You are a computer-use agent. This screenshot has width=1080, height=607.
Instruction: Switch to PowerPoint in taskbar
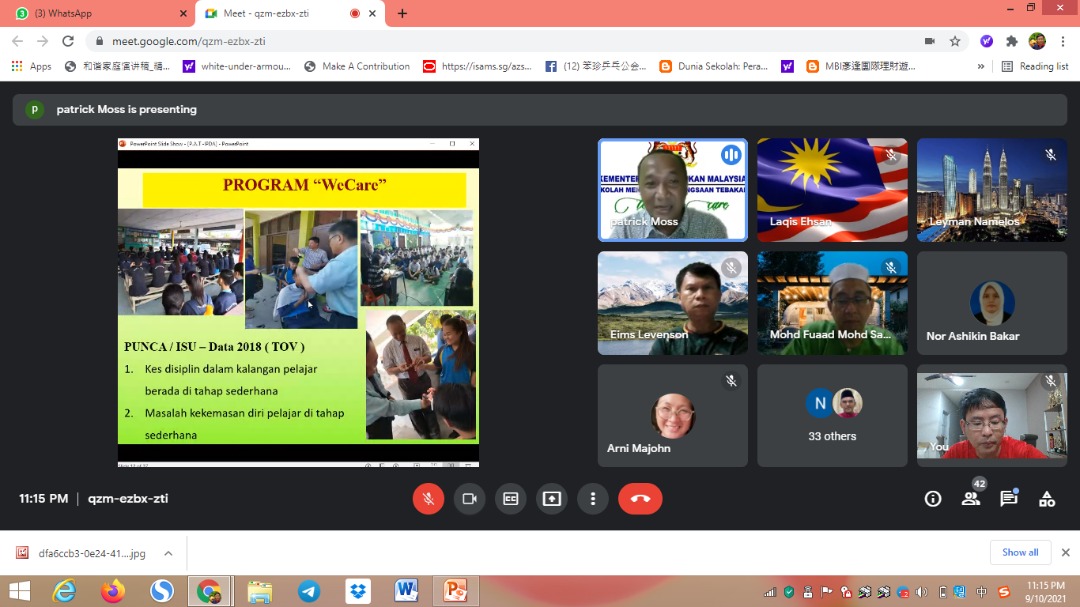pyautogui.click(x=455, y=591)
